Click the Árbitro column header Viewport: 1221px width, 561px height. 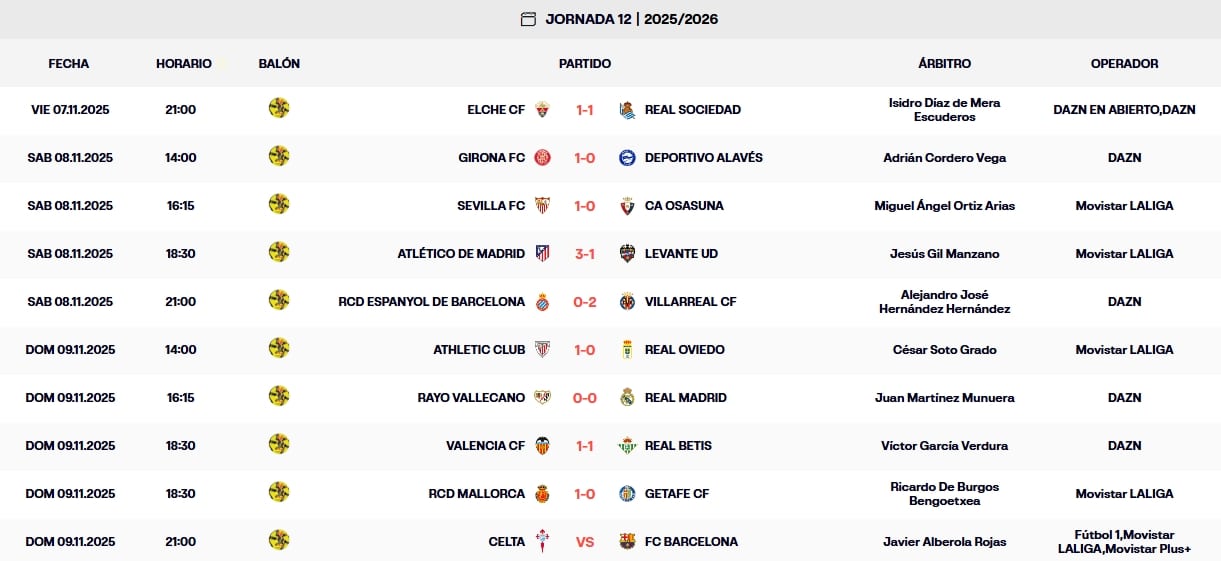point(944,64)
